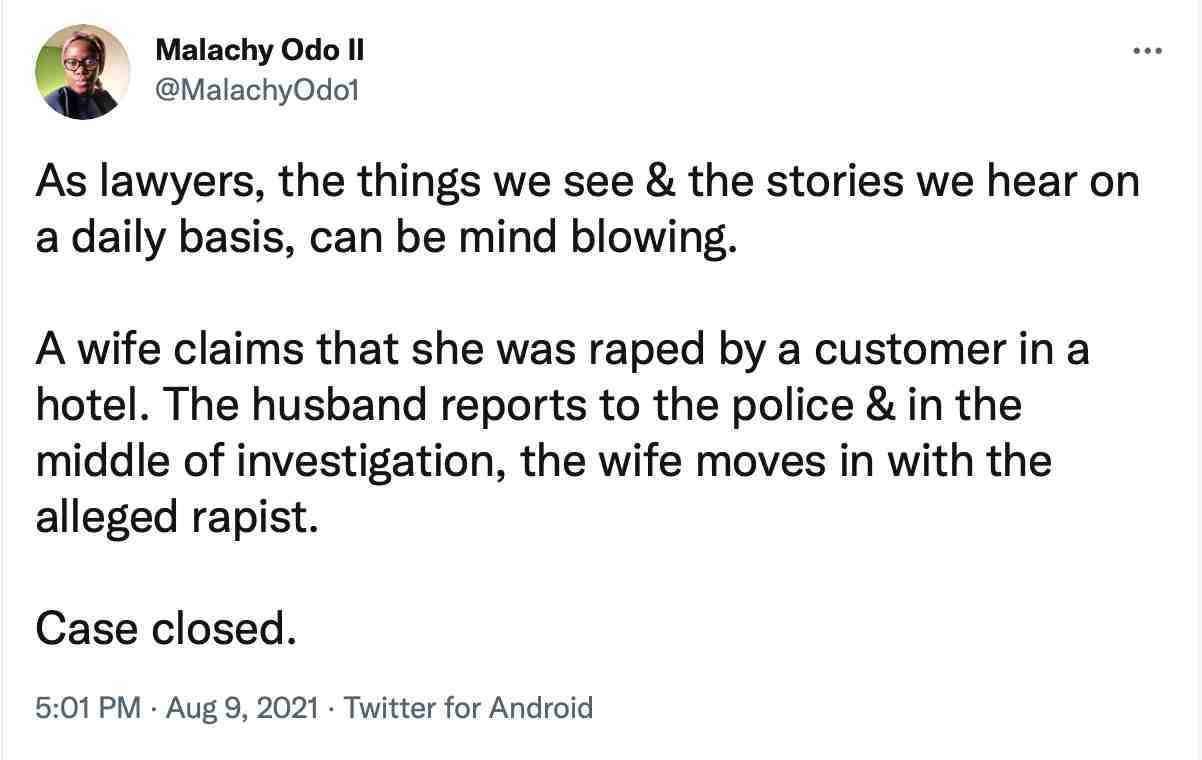Click the line "a daily basis, can be mind blowing."
Viewport: 1202px width, 760px height.
tap(386, 241)
